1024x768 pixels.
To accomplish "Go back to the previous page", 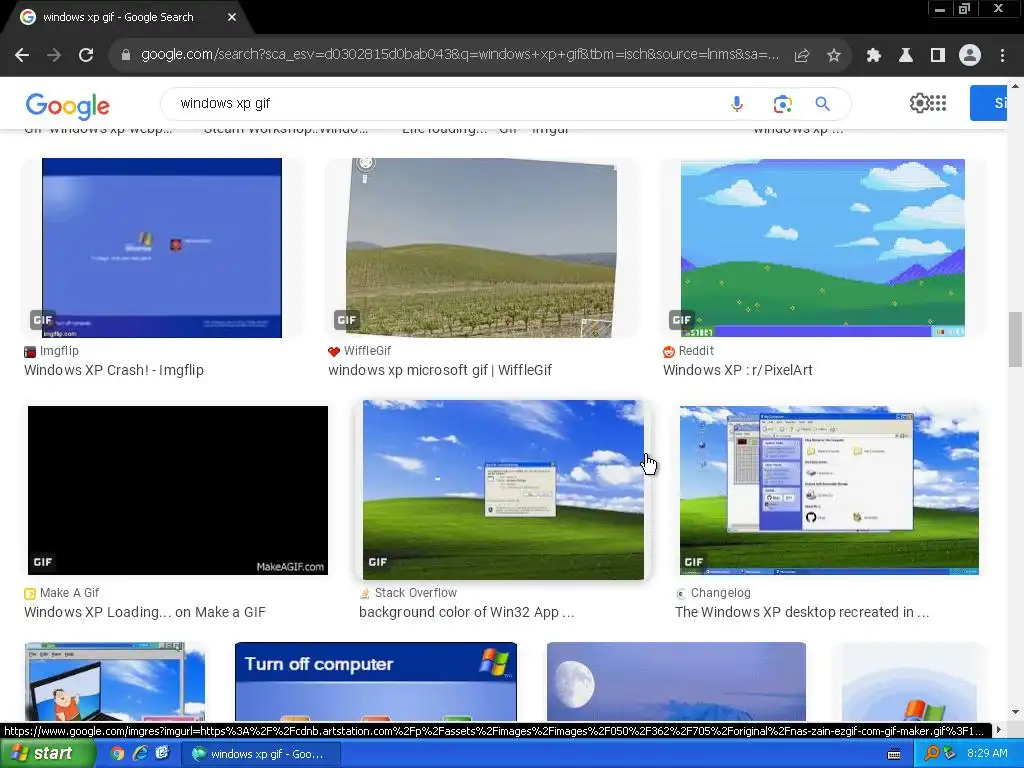I will 22,55.
